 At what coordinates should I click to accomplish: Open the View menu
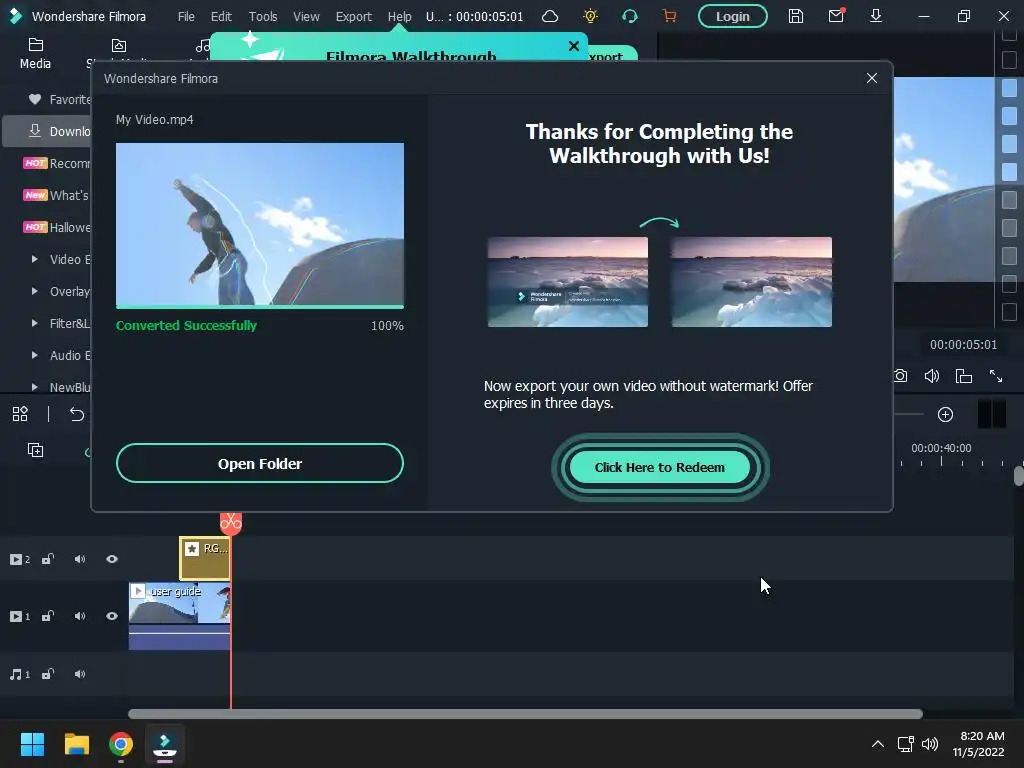point(306,16)
